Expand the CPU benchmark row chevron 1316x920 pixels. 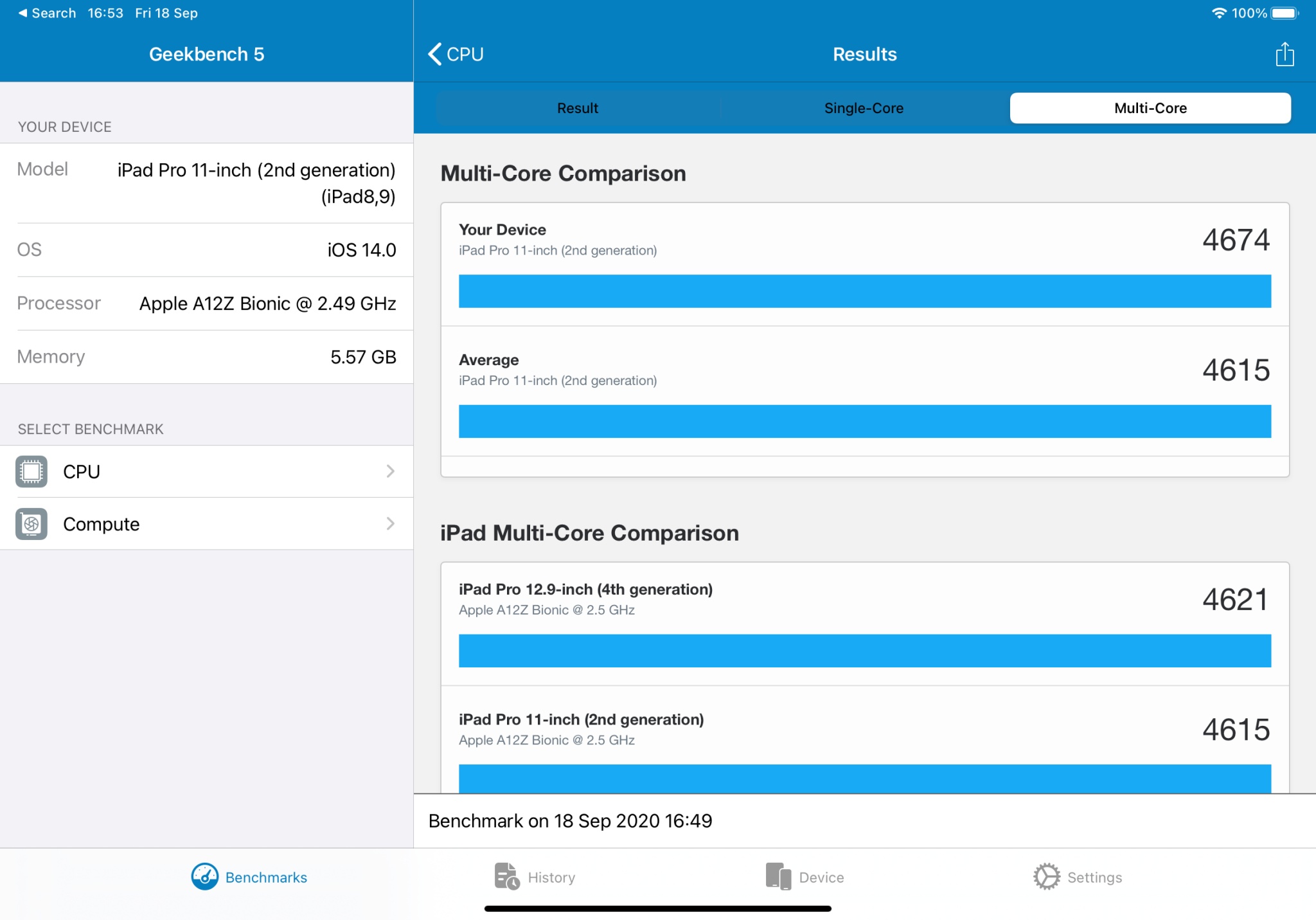391,471
